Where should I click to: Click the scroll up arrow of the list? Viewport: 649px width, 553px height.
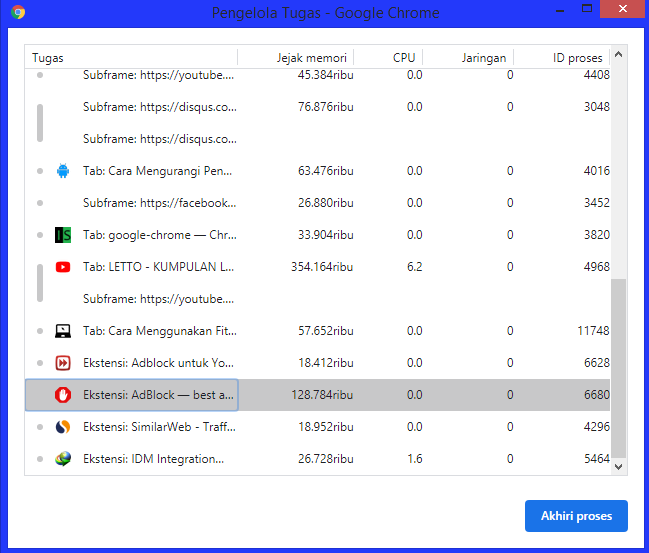tap(618, 54)
